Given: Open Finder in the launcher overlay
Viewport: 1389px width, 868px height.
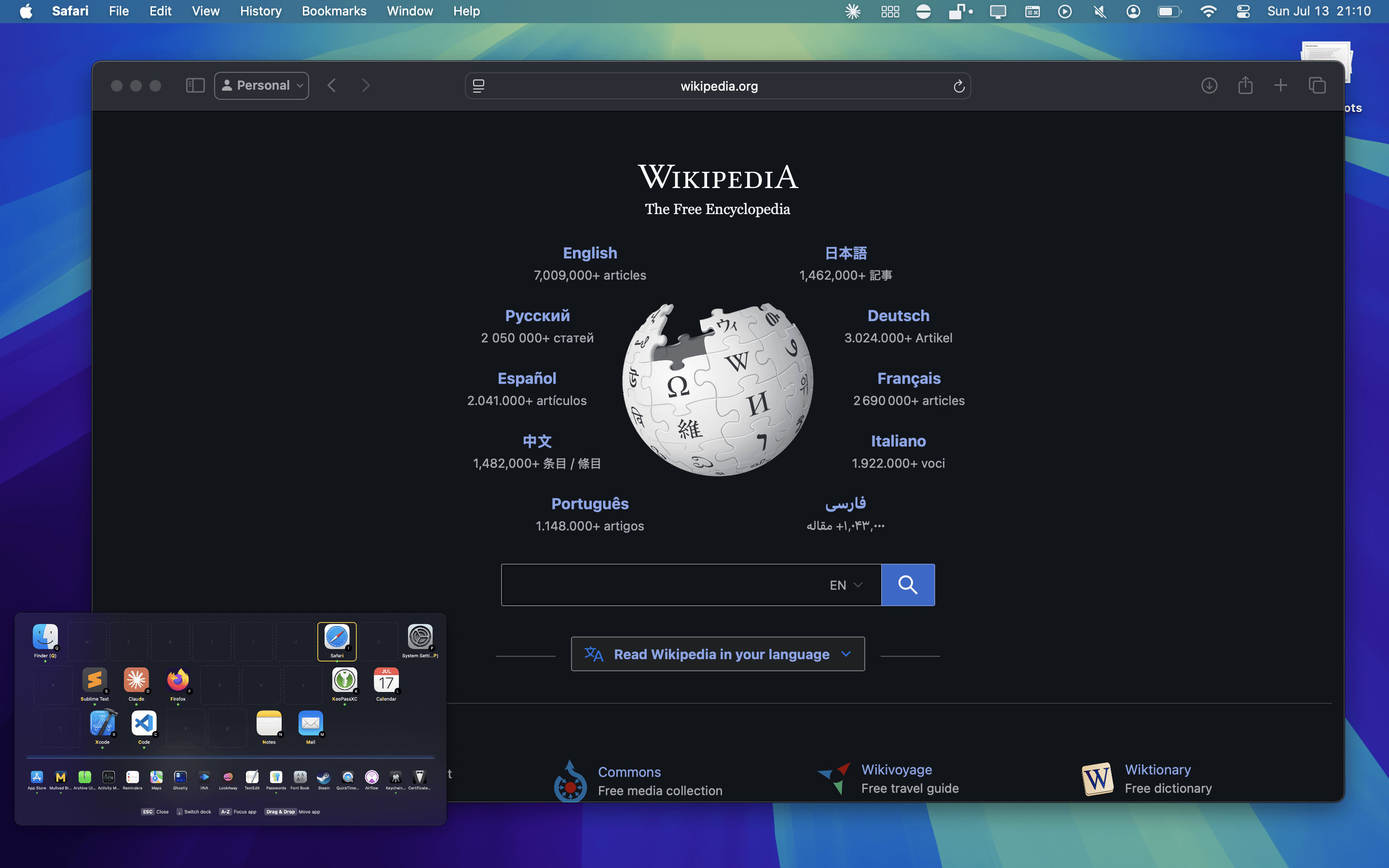Looking at the screenshot, I should click(45, 637).
